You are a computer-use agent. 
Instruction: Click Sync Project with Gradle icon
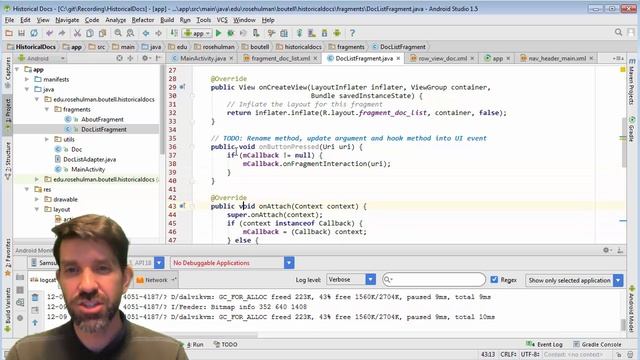point(300,33)
